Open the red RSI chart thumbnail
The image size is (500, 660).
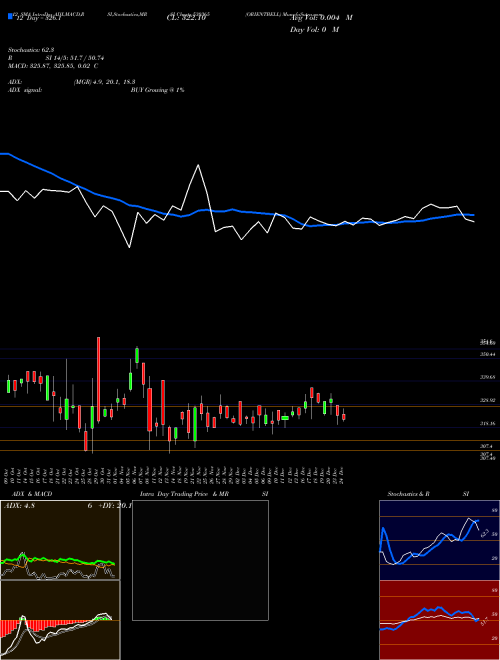tap(439, 620)
